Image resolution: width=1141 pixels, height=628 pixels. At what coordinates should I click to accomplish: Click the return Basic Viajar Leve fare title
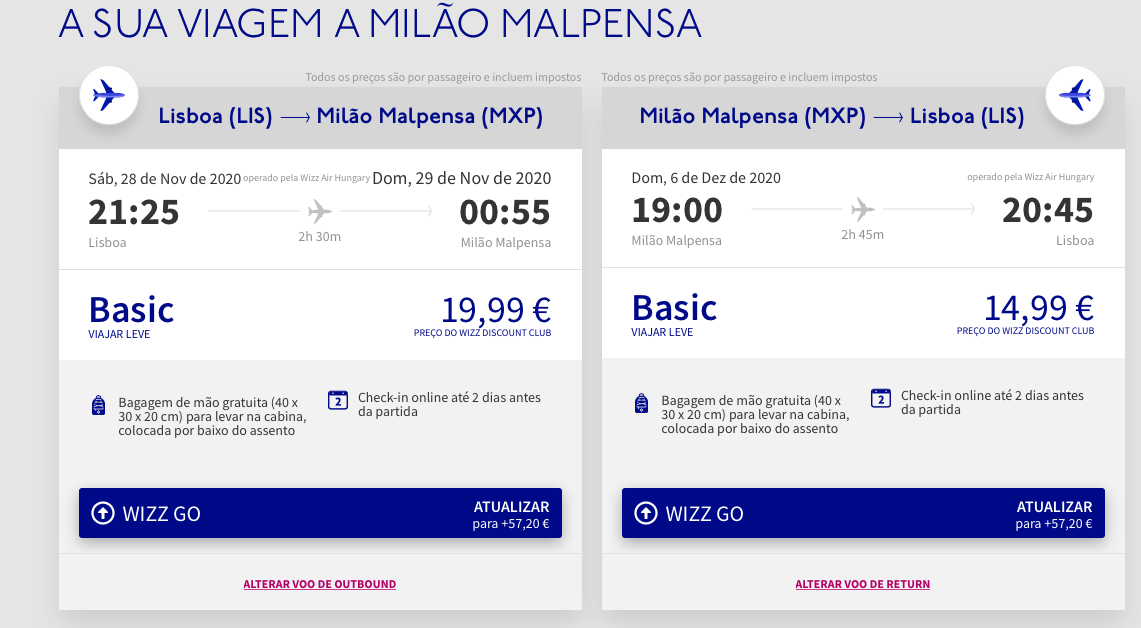[x=674, y=314]
